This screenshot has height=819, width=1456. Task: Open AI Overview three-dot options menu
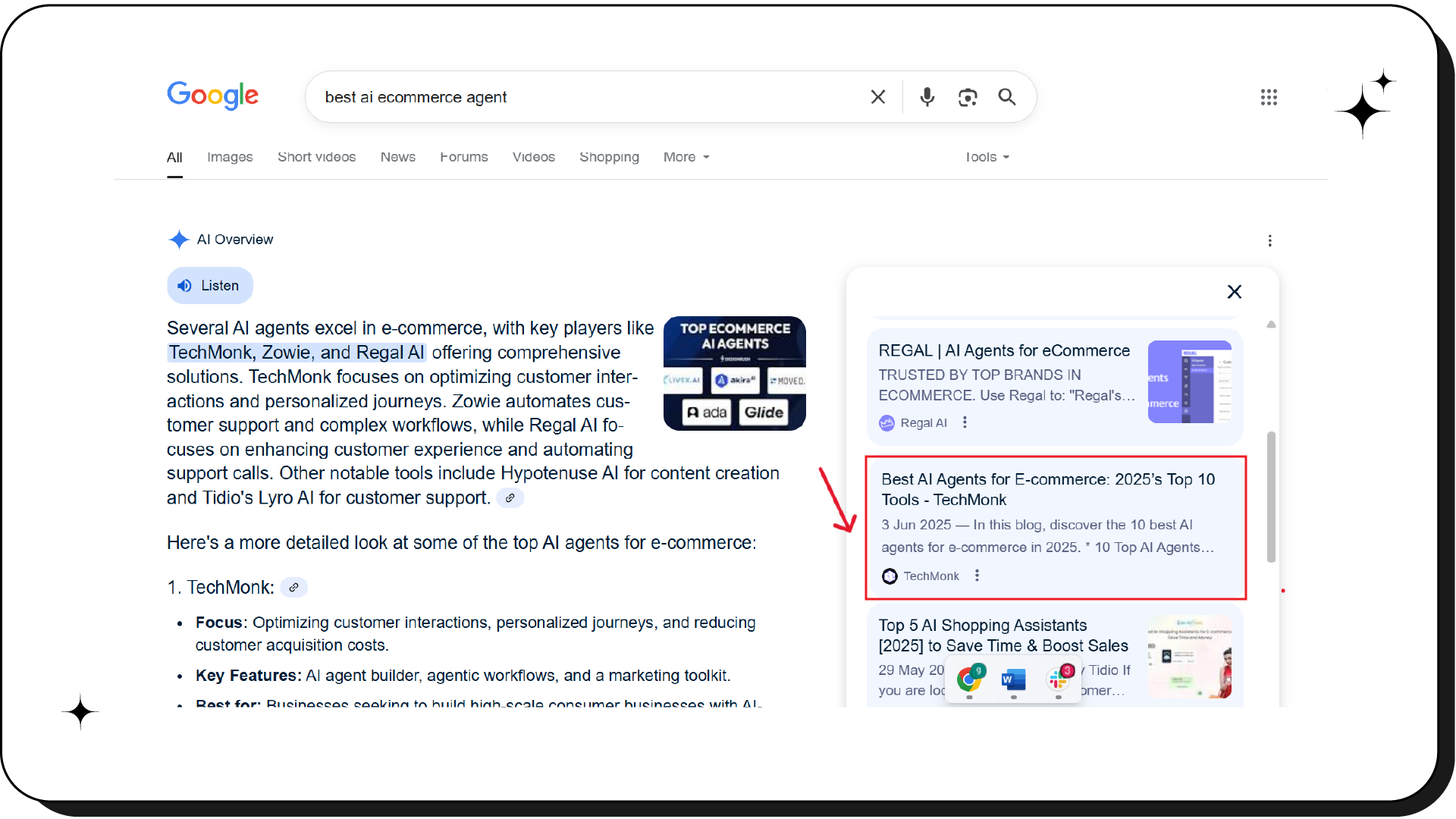[1270, 240]
